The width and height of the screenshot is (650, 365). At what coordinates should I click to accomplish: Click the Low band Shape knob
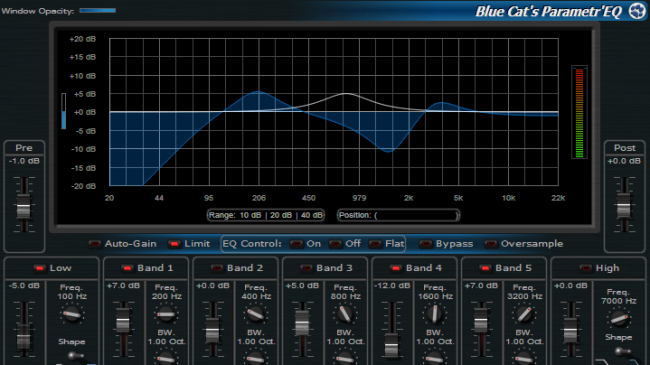pyautogui.click(x=75, y=356)
